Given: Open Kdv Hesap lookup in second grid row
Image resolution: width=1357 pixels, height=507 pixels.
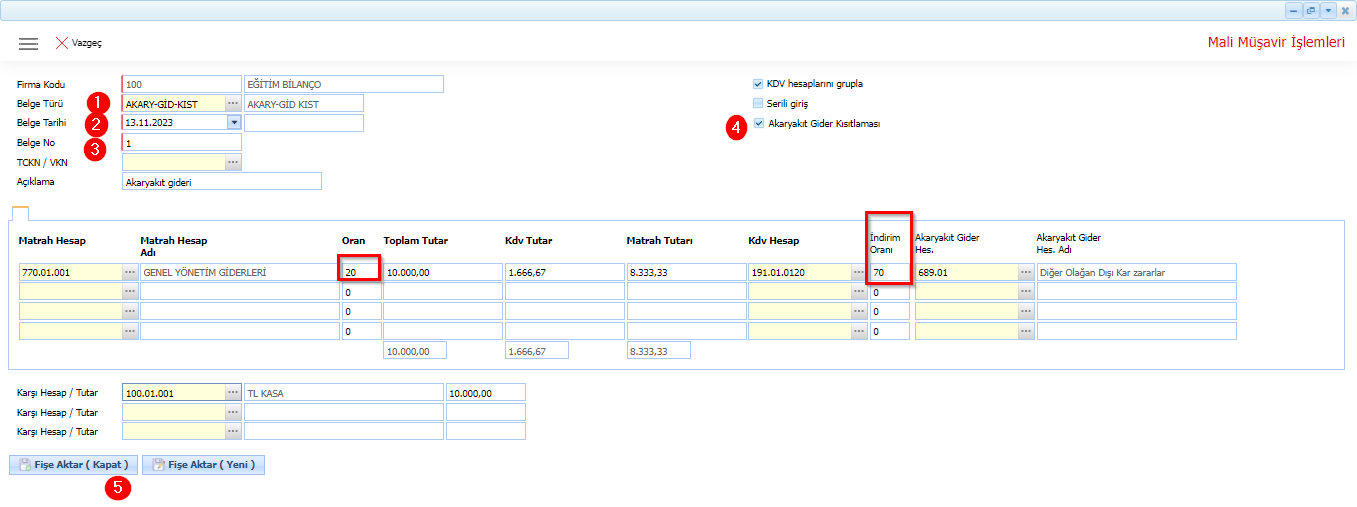Looking at the screenshot, I should (x=859, y=291).
